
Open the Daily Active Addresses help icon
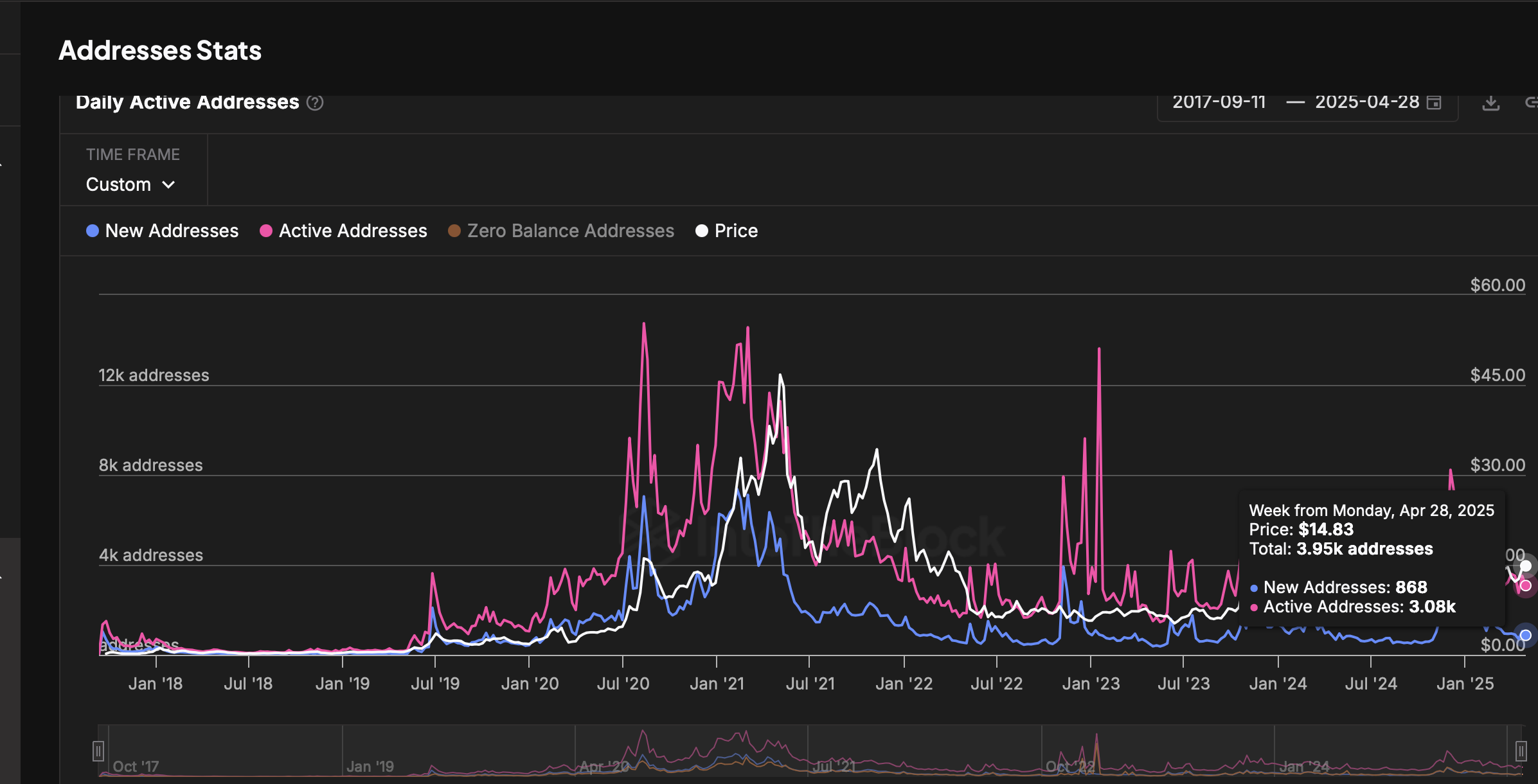315,103
